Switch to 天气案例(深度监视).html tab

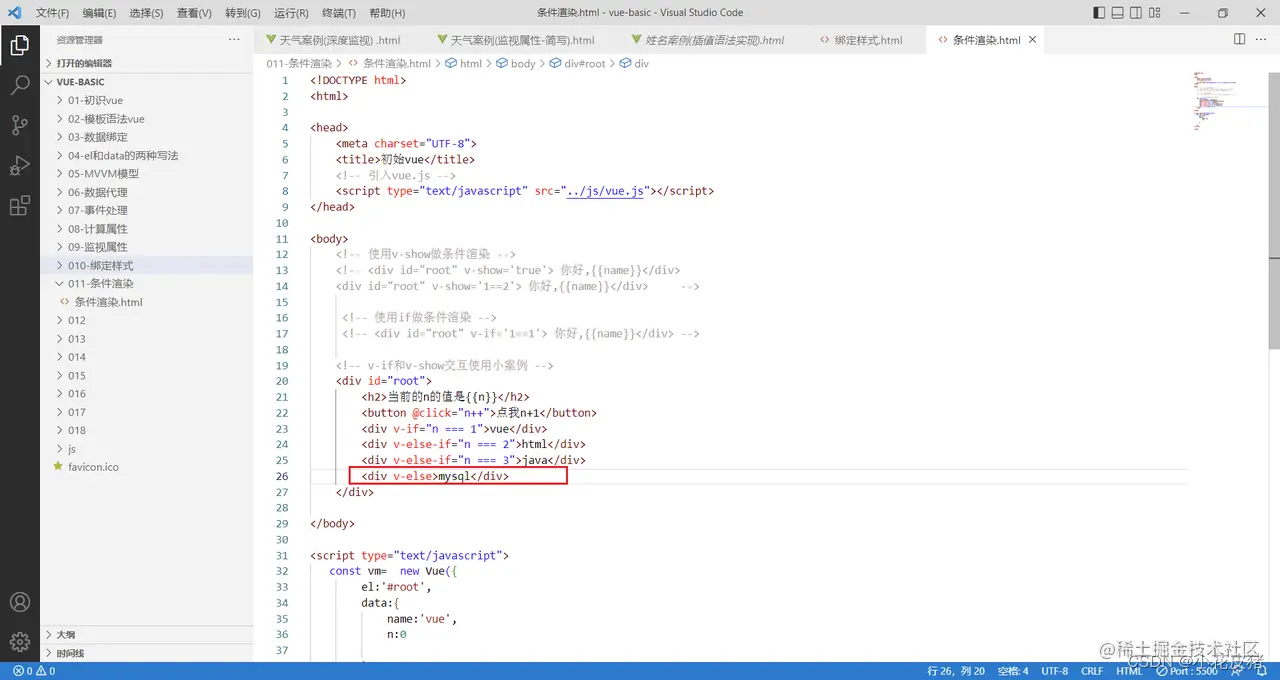click(x=341, y=40)
